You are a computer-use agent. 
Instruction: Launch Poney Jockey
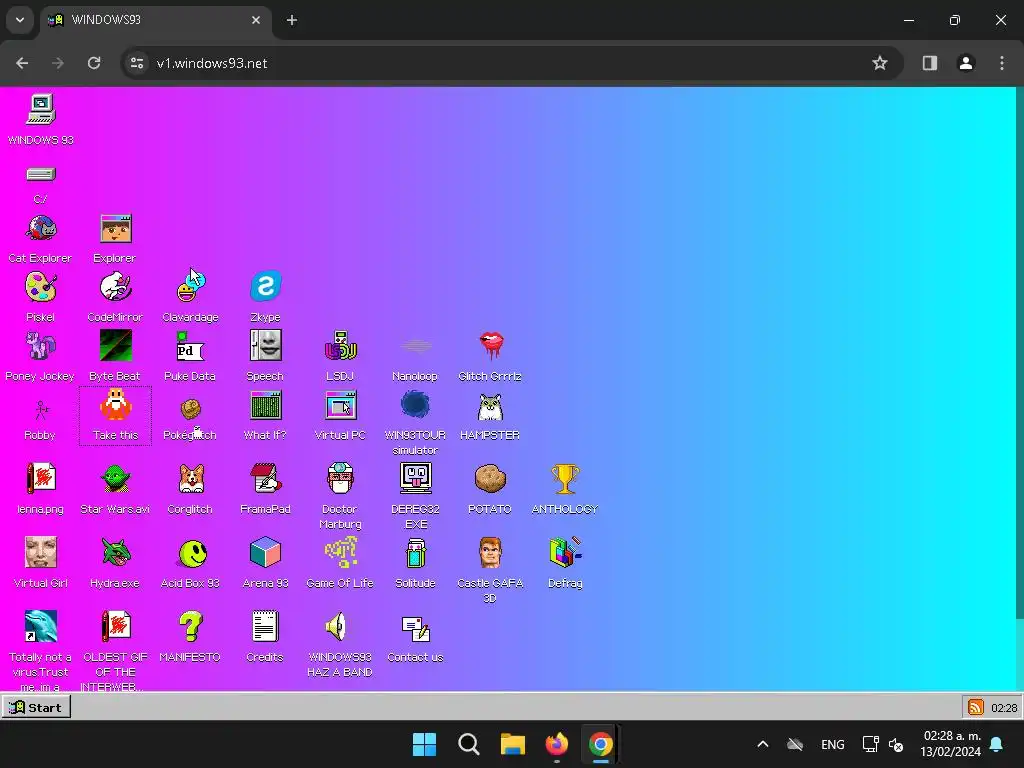pyautogui.click(x=40, y=346)
